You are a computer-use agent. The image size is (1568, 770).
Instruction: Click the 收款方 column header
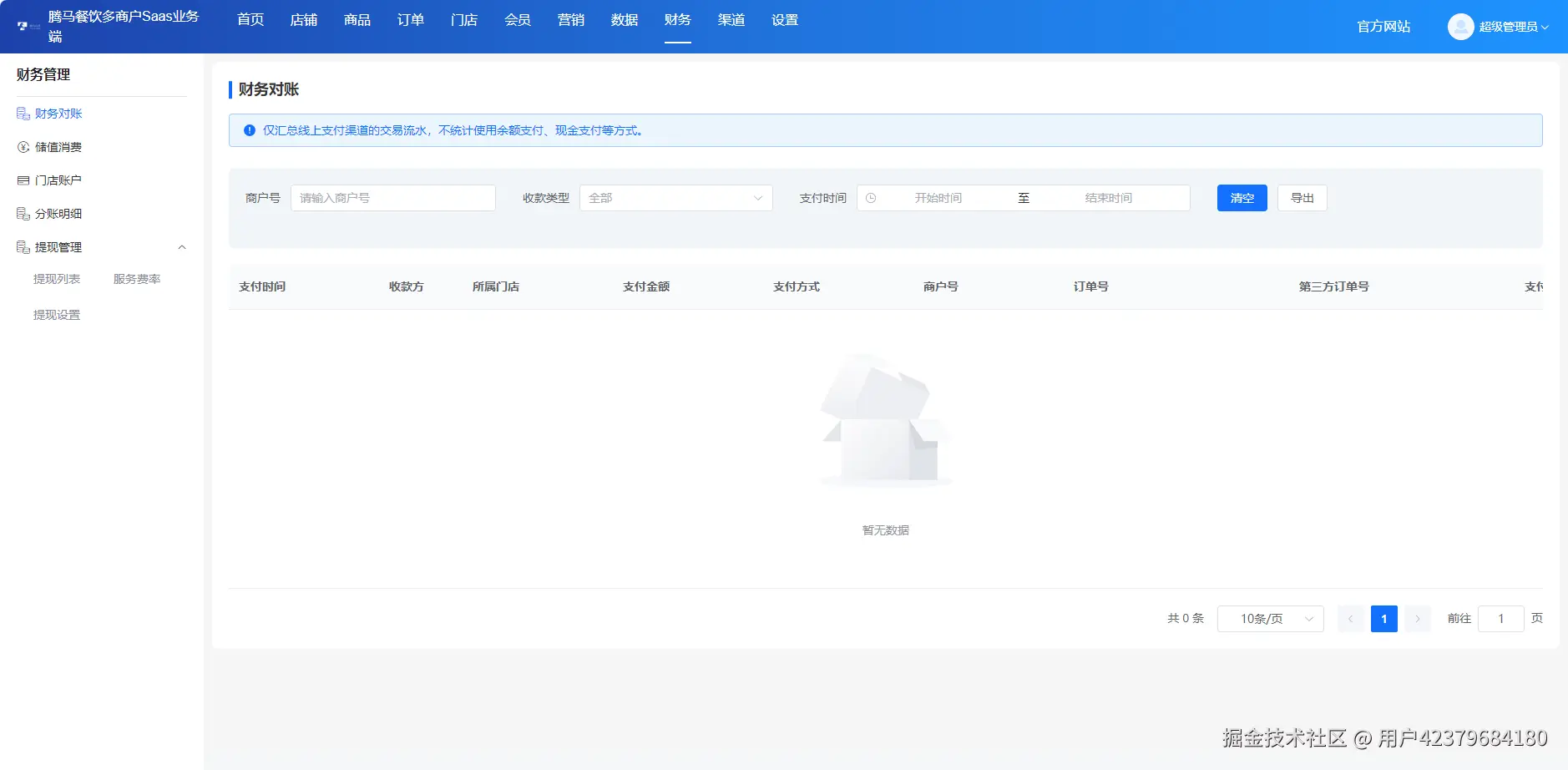click(x=407, y=286)
